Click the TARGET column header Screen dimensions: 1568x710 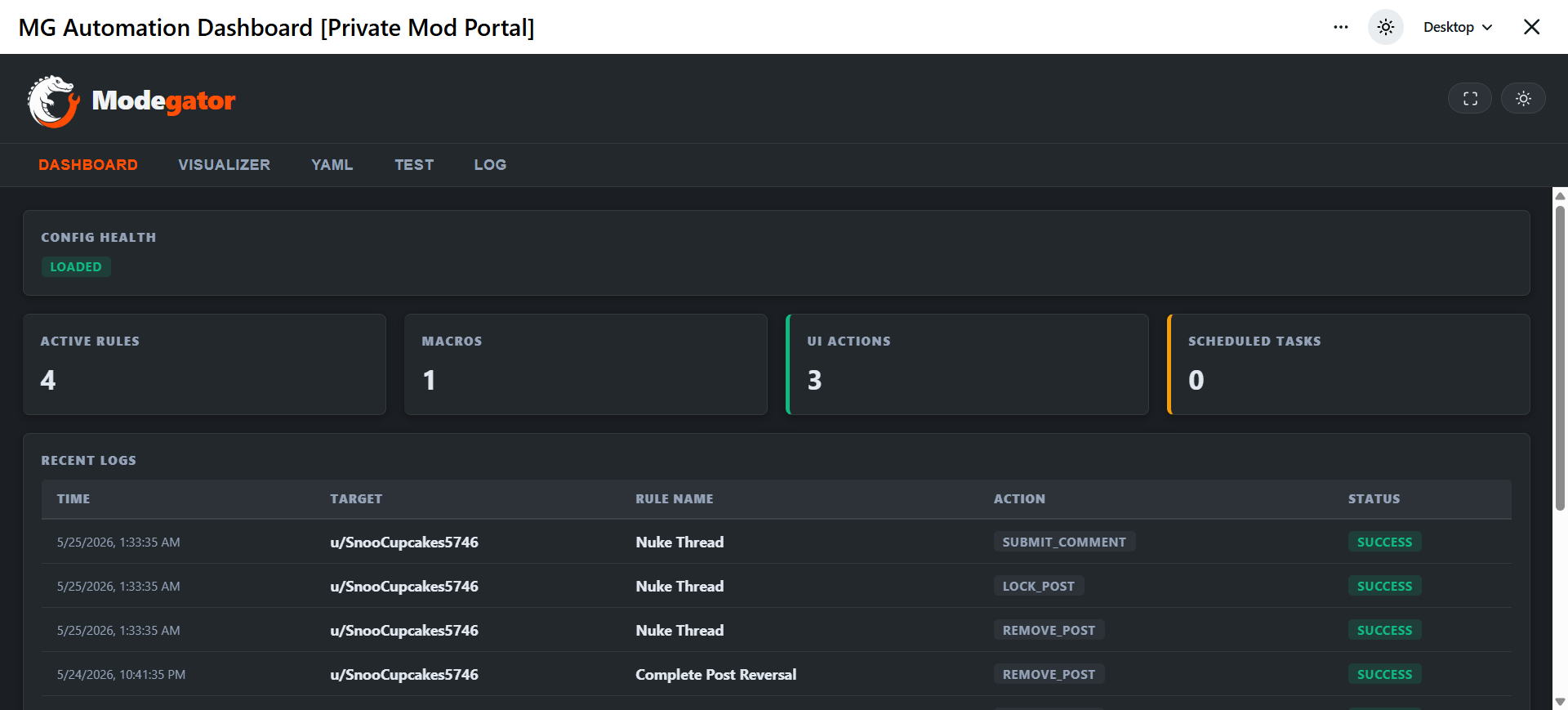[356, 498]
